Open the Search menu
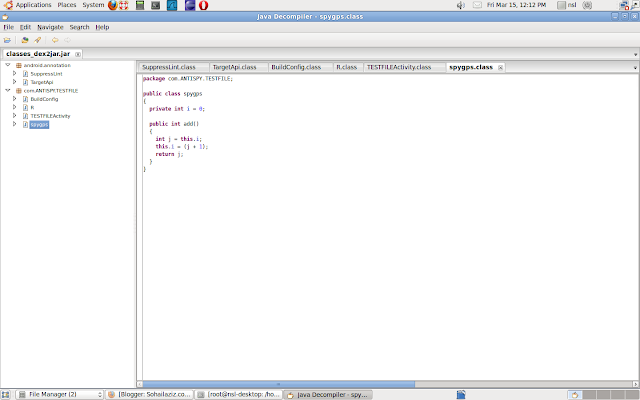 79,27
